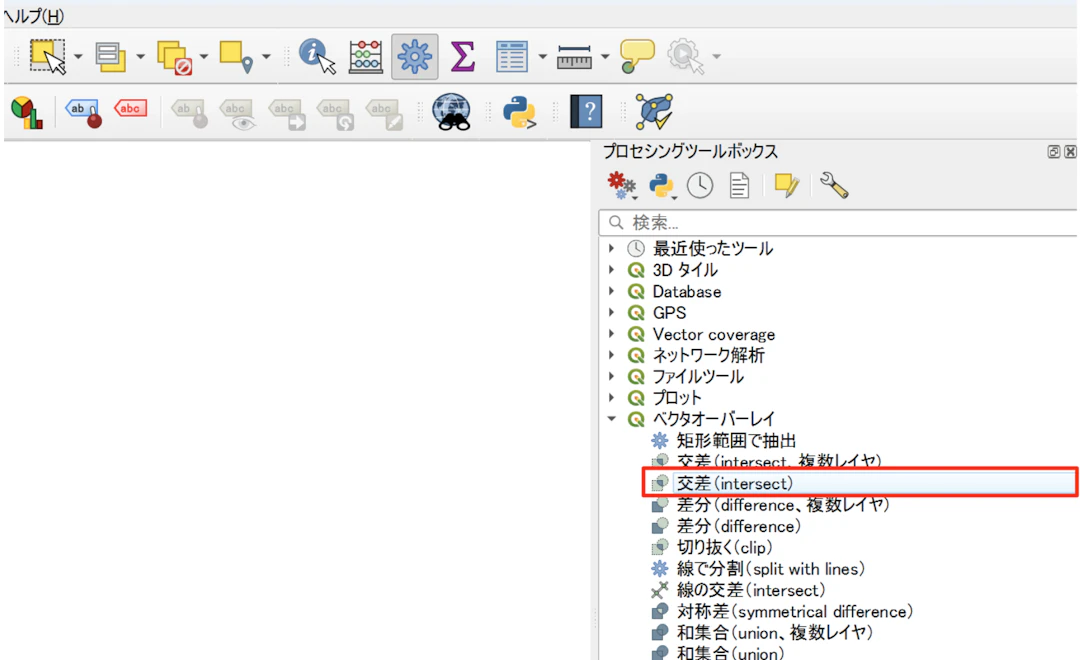Screen dimensions: 1080x660
Task: Expand the ネットワーク解析 group
Action: [611, 355]
